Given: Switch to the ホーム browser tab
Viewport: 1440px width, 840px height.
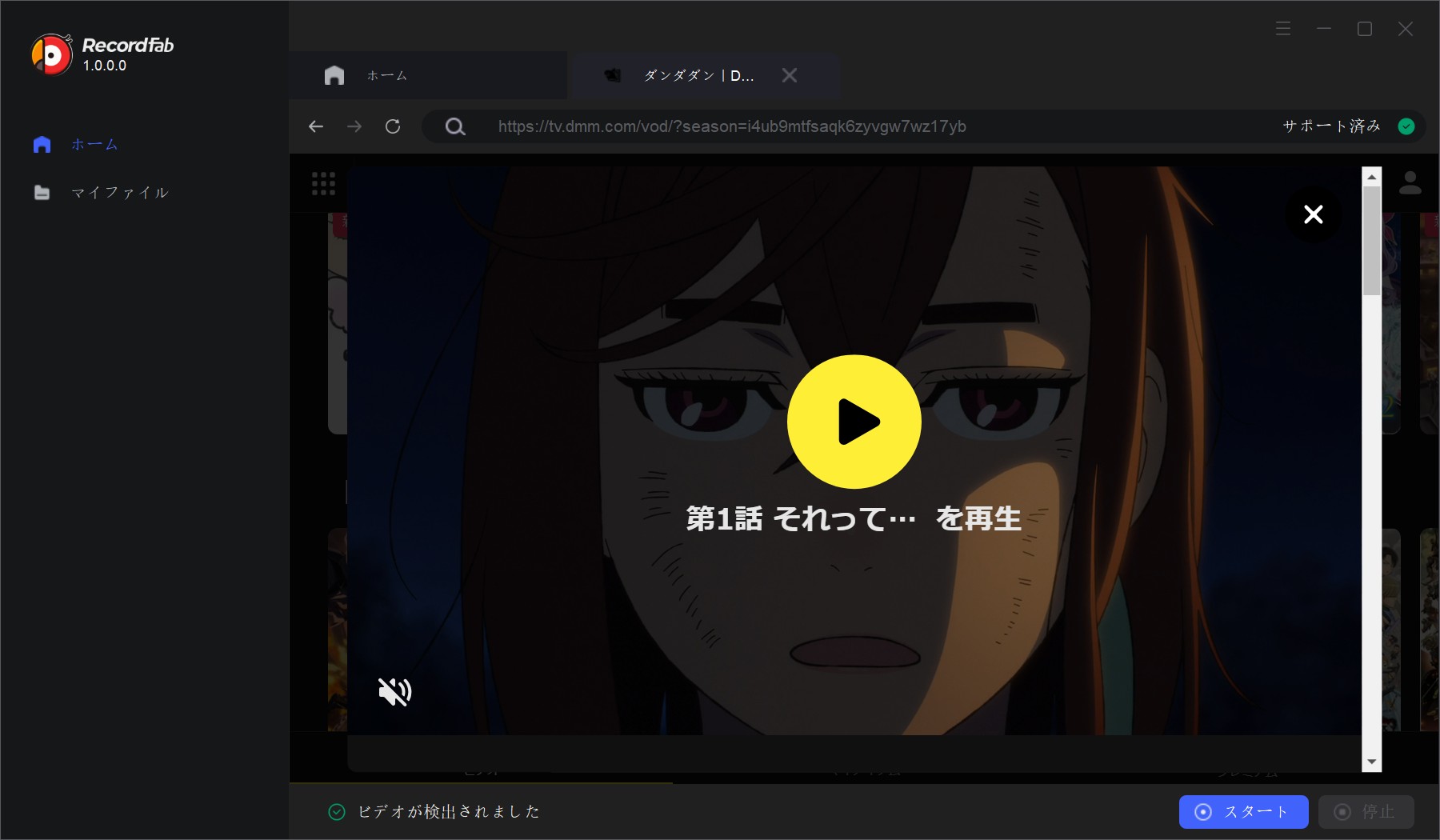Looking at the screenshot, I should tap(429, 75).
